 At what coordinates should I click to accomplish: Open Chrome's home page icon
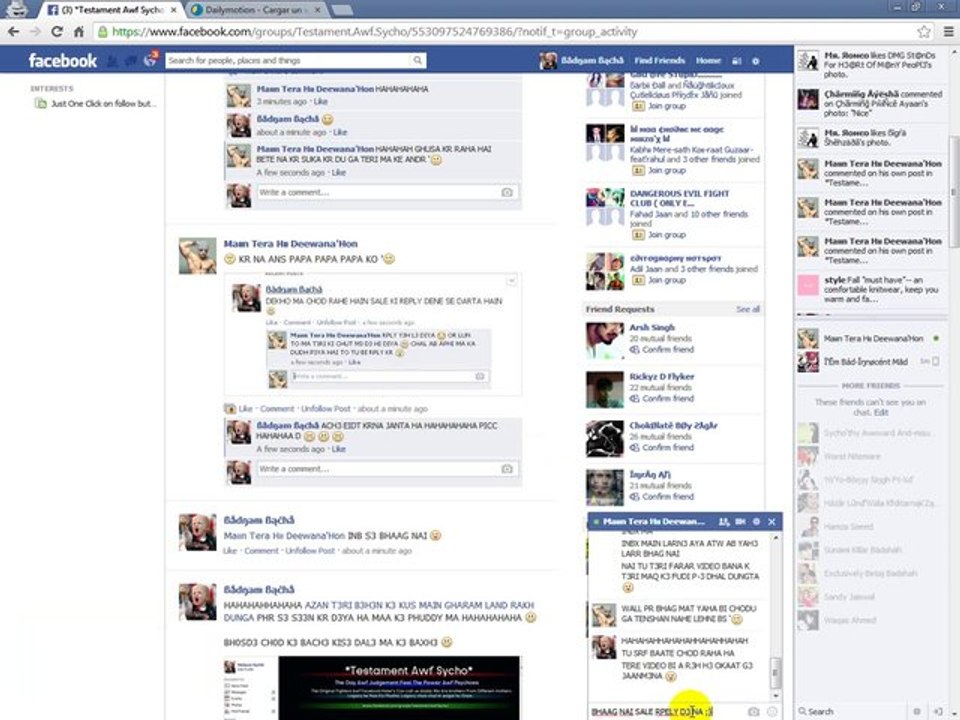point(78,32)
